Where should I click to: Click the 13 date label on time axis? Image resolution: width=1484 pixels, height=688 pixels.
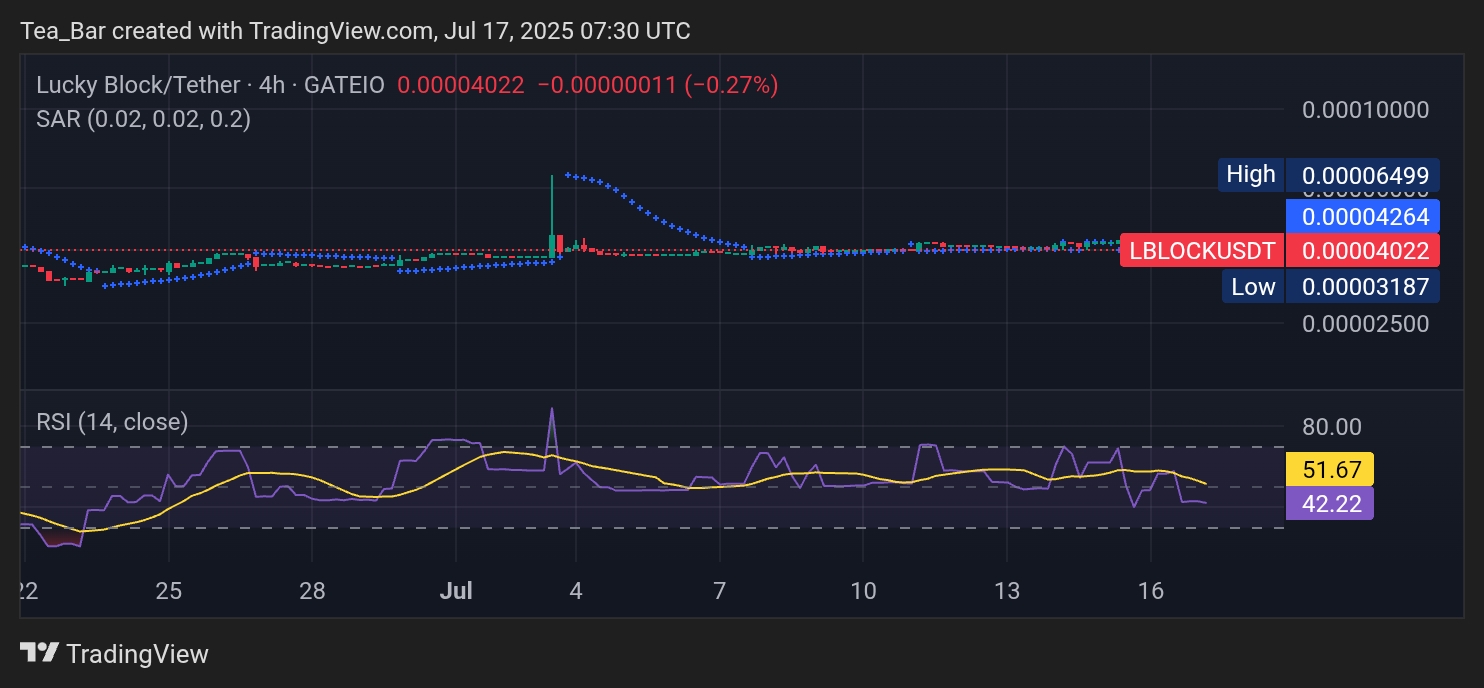[x=1007, y=591]
